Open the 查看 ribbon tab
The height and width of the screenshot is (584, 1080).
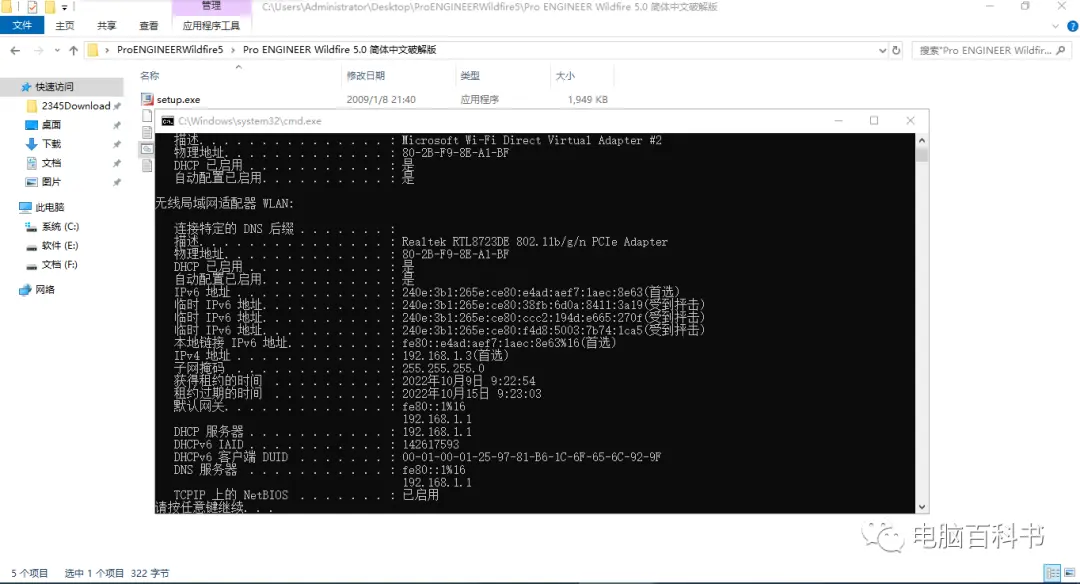click(x=149, y=25)
